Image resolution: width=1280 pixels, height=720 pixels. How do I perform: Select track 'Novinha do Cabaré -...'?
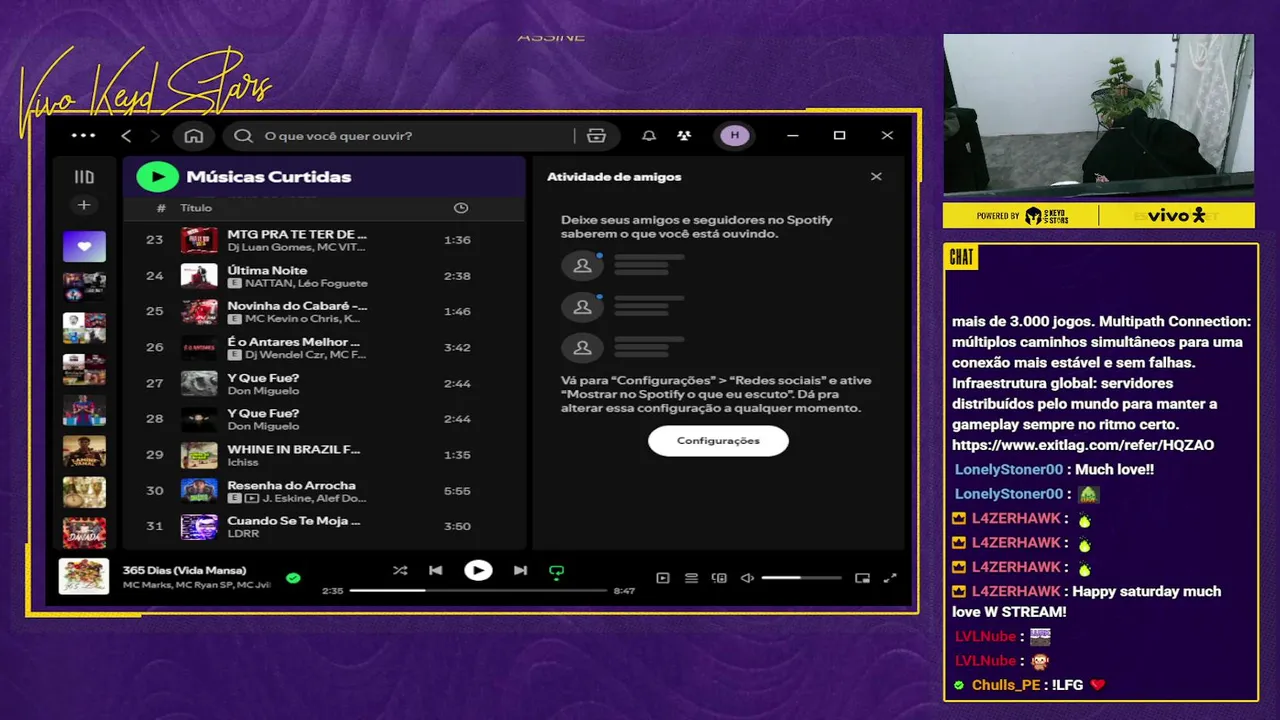tap(324, 311)
